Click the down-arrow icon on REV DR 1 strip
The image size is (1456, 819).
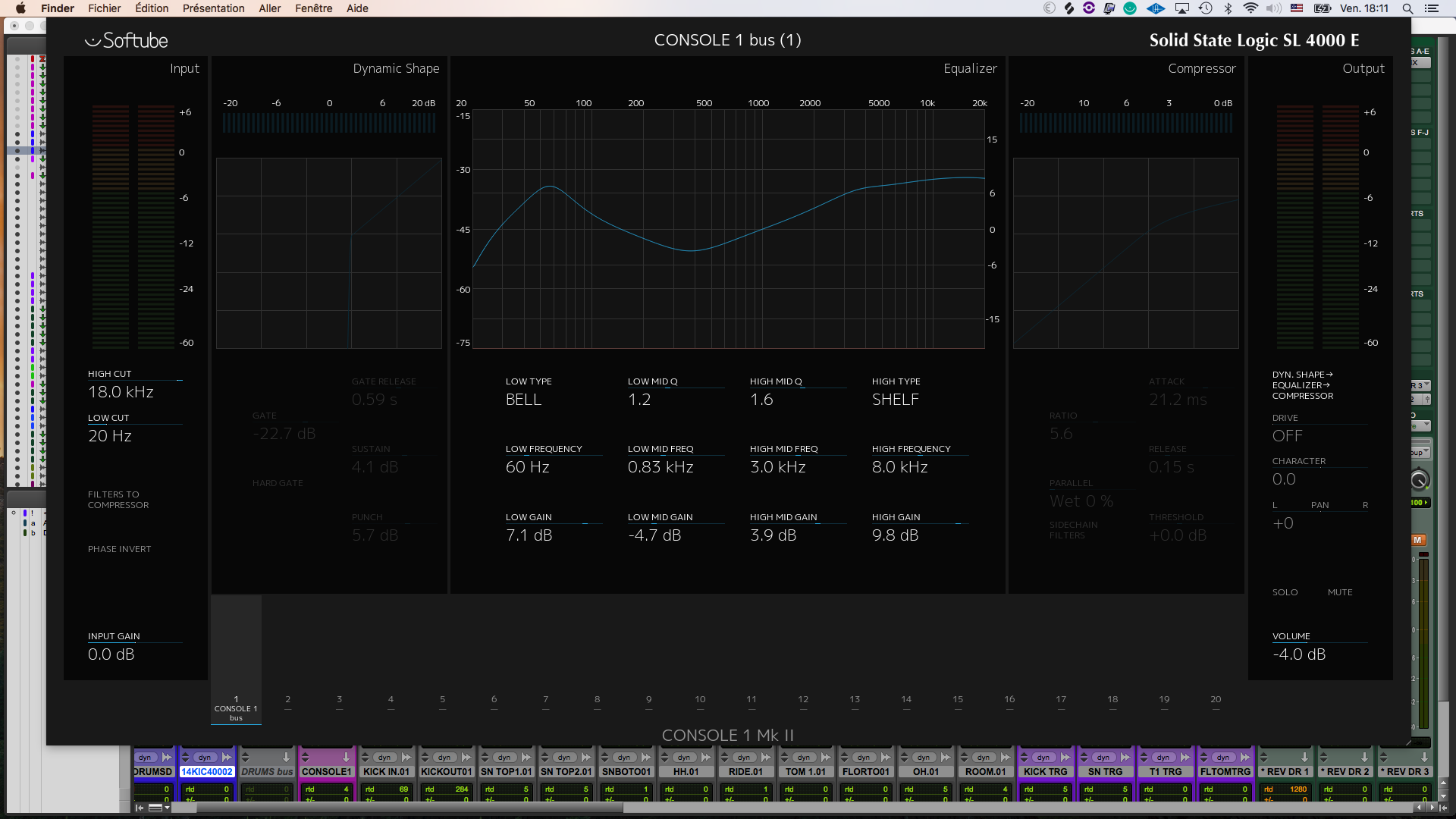(x=1305, y=757)
